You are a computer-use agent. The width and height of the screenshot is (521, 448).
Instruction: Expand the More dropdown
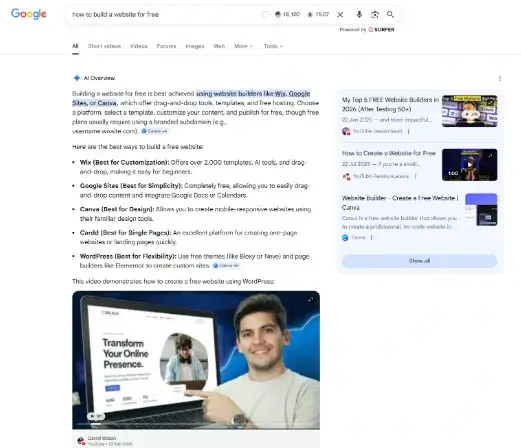pyautogui.click(x=243, y=46)
